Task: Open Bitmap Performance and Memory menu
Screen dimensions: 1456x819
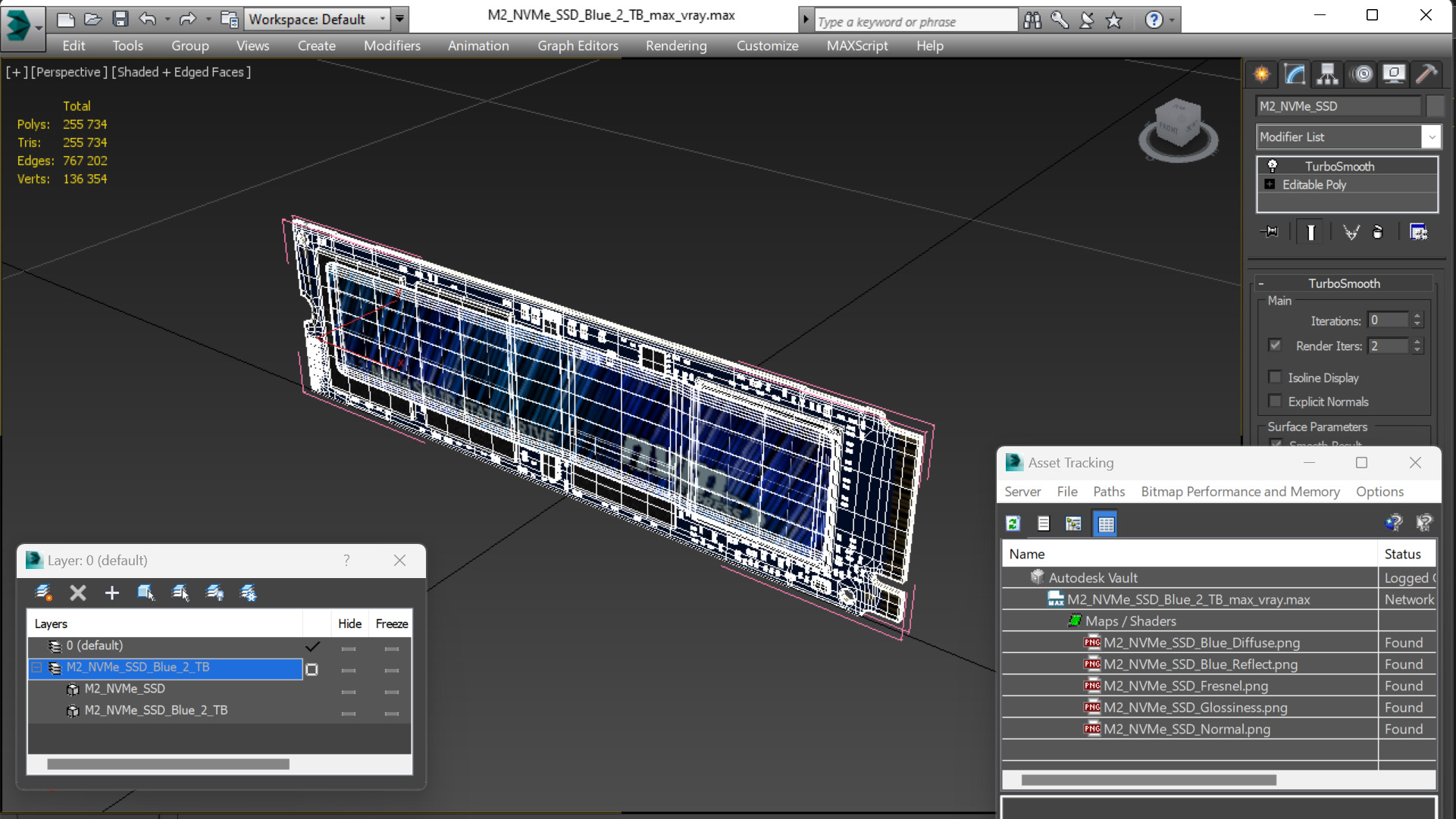Action: tap(1240, 492)
